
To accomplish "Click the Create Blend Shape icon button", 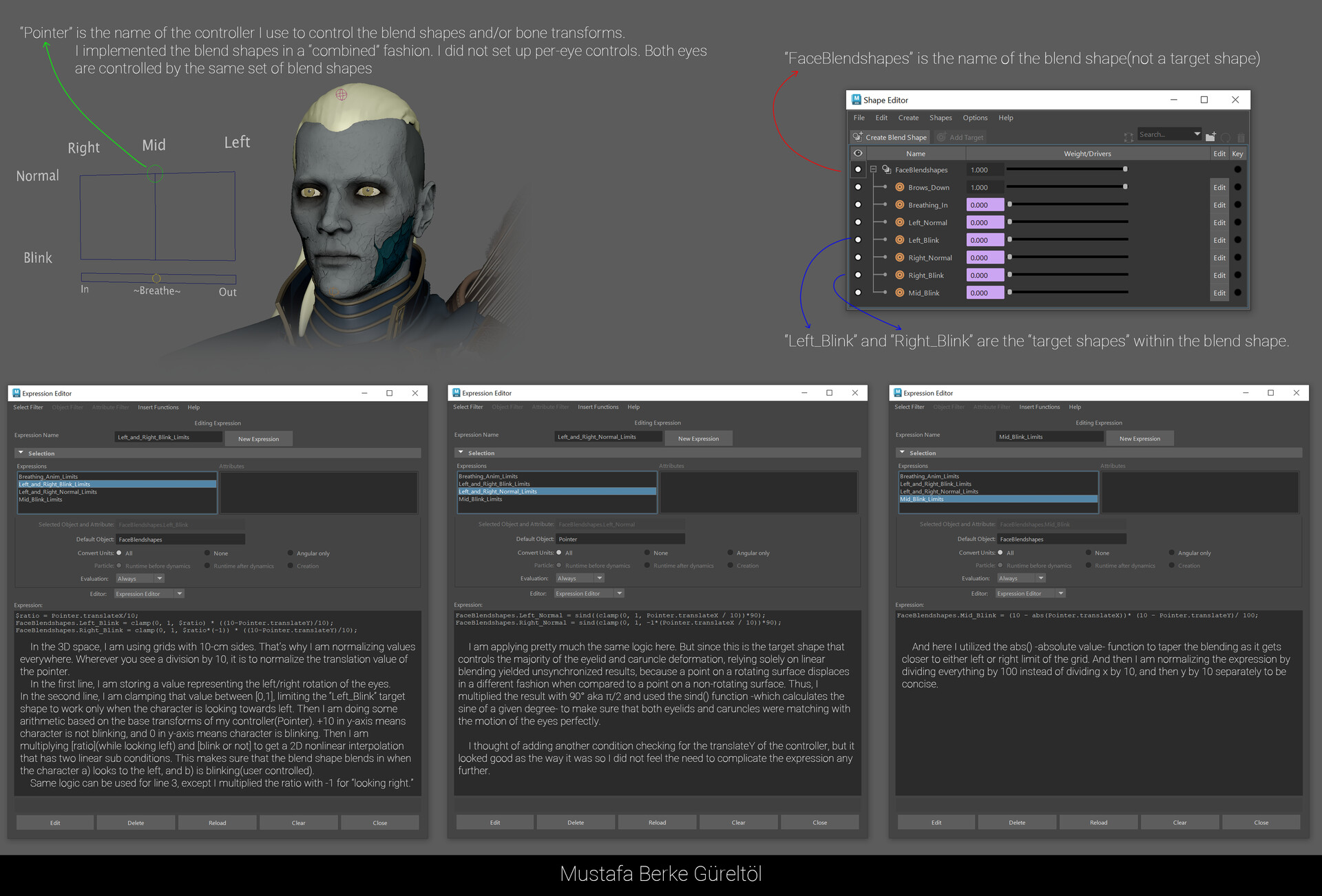I will point(858,137).
